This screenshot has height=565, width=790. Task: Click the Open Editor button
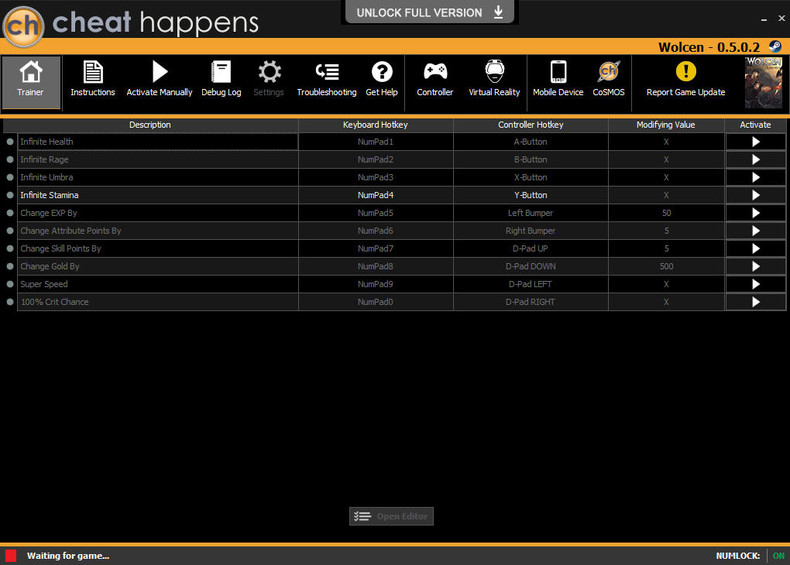[391, 516]
